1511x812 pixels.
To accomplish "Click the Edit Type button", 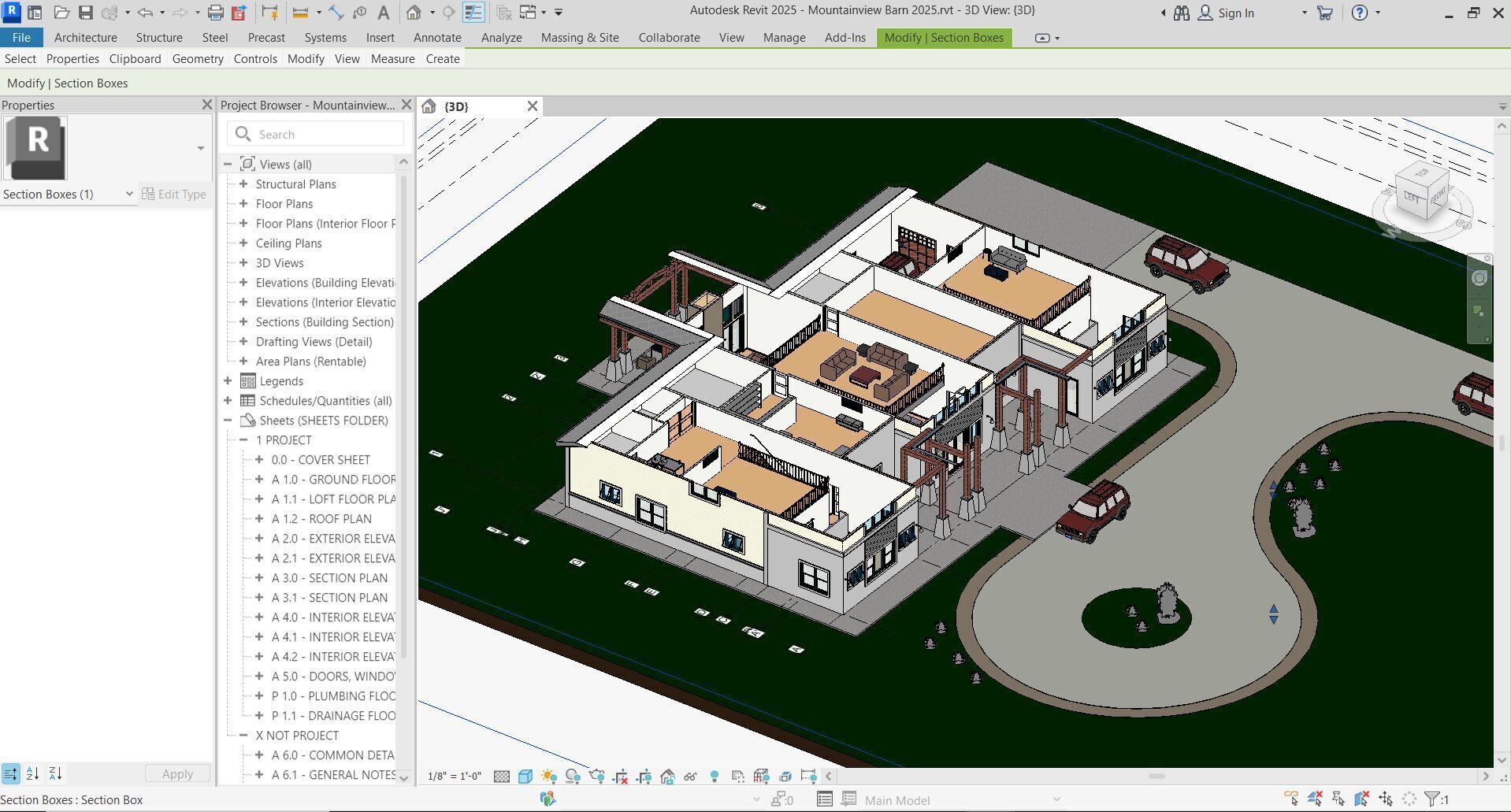I will point(175,194).
